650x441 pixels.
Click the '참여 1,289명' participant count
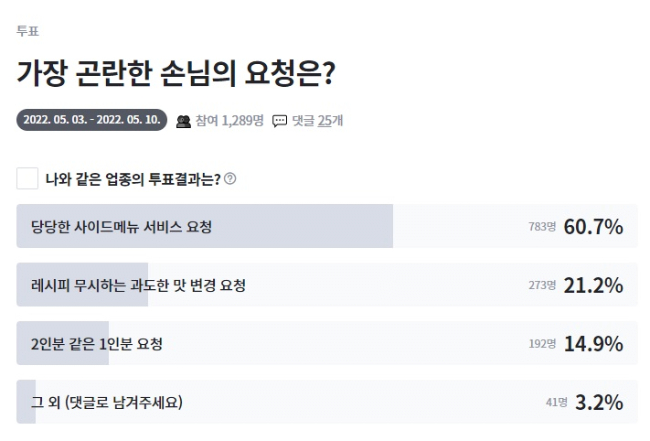tap(229, 121)
